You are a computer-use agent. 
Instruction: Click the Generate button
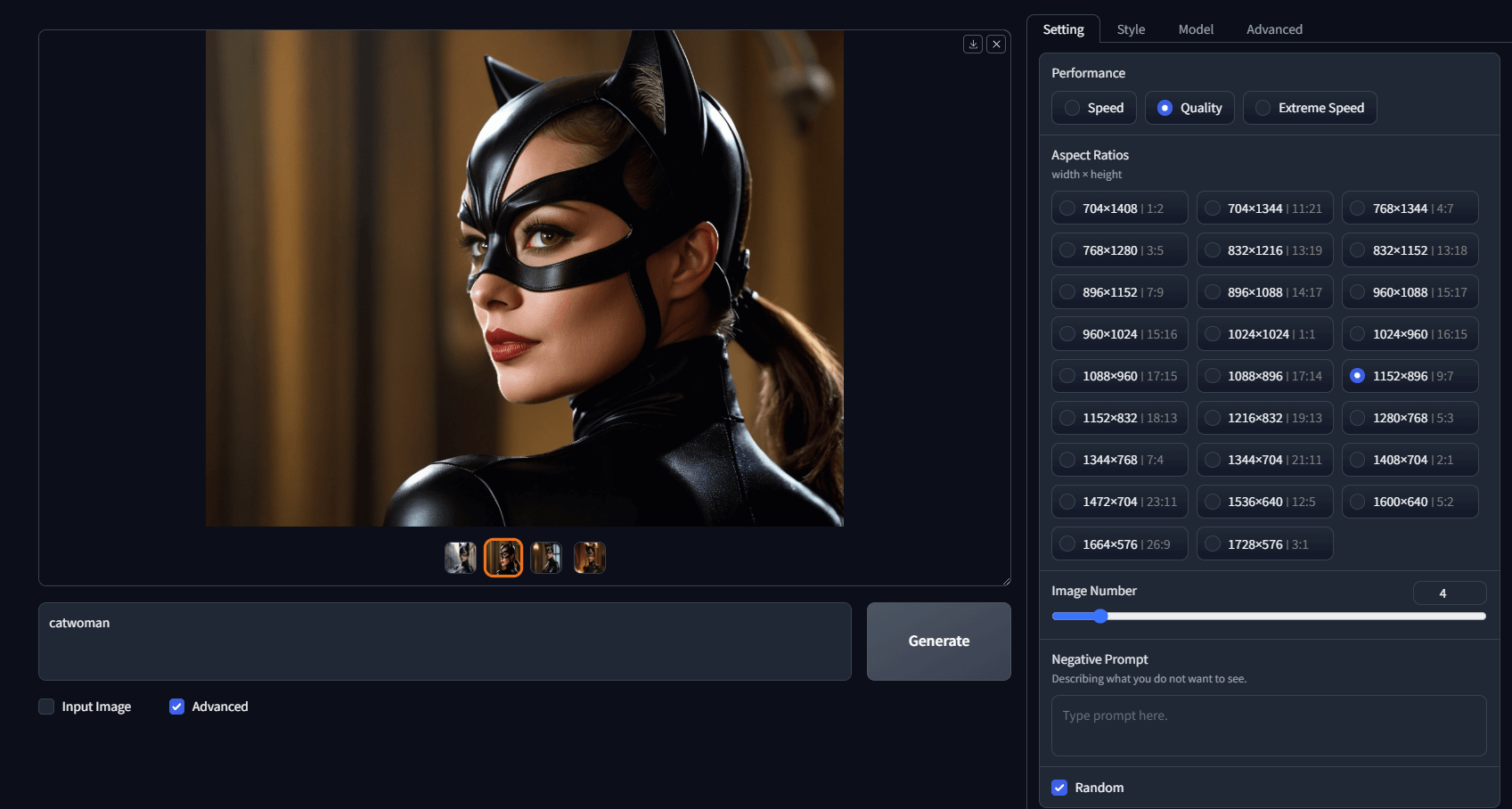point(939,641)
